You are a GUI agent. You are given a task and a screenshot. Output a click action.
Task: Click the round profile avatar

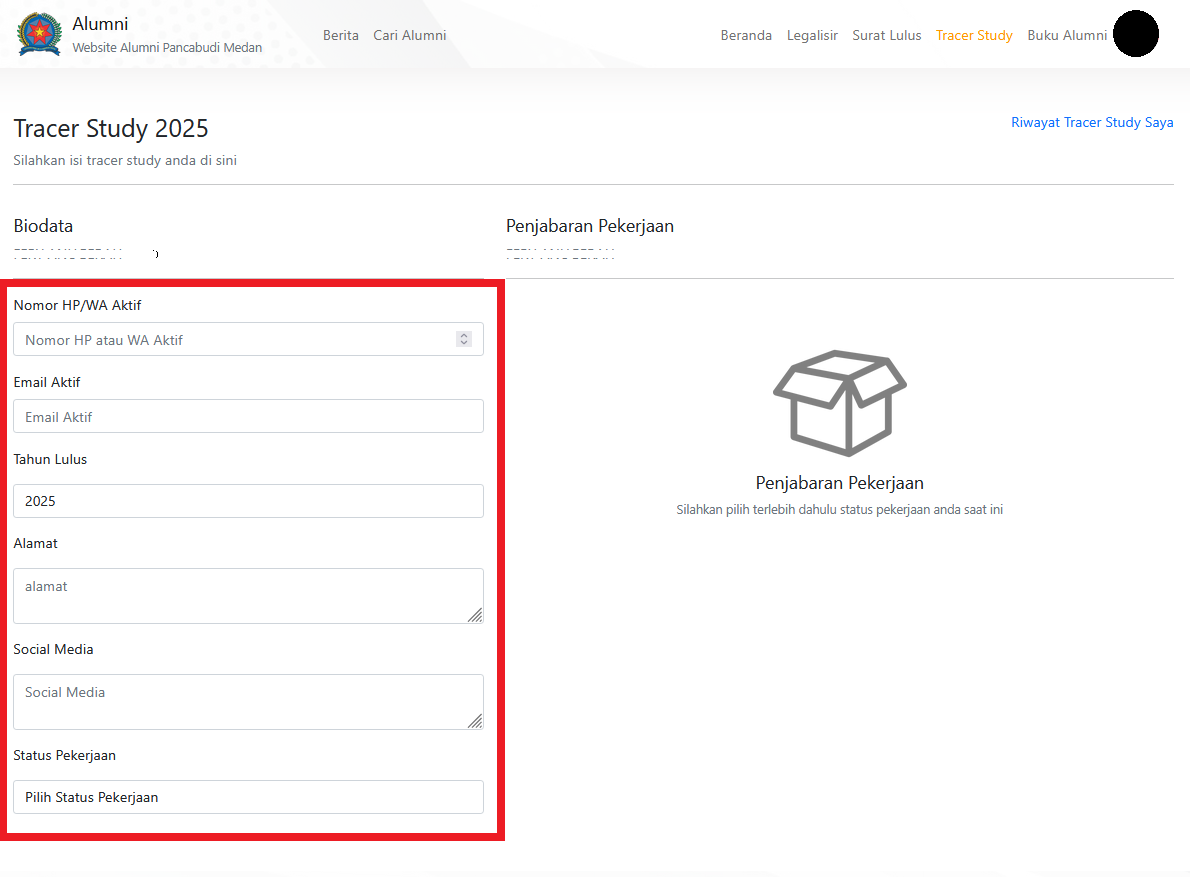[x=1135, y=33]
